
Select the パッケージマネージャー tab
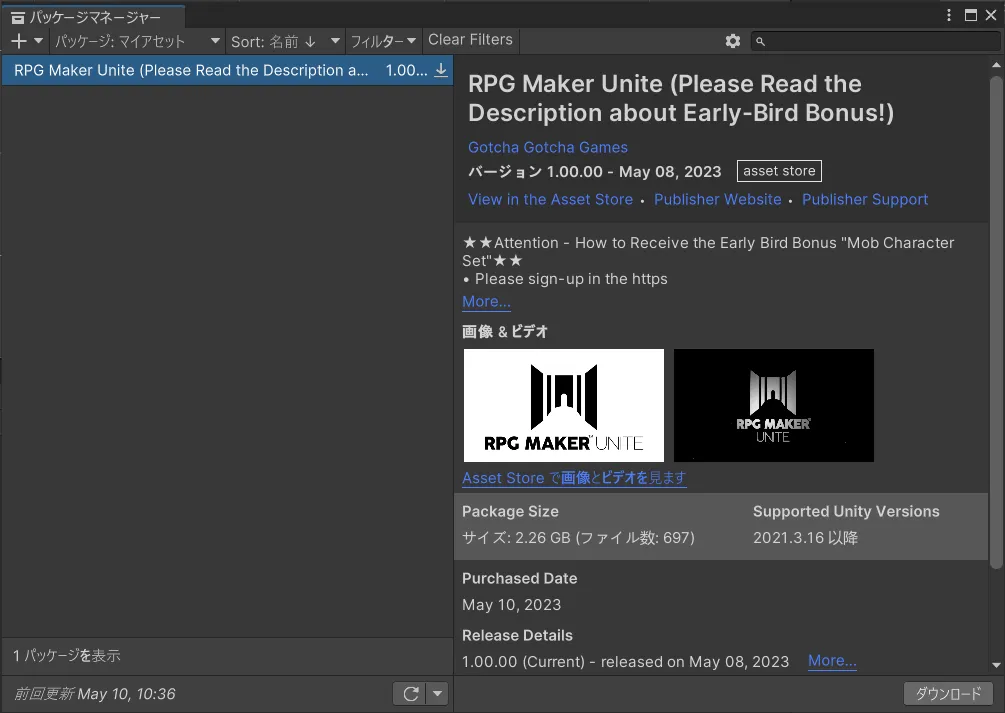click(x=93, y=17)
